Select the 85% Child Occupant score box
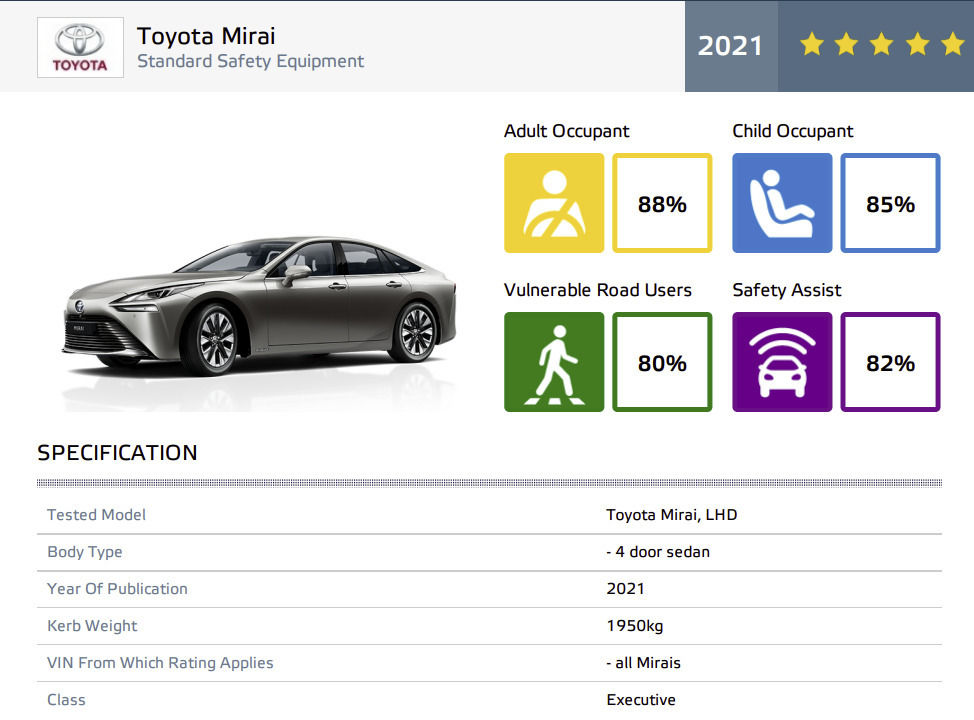The width and height of the screenshot is (974, 720). 890,203
